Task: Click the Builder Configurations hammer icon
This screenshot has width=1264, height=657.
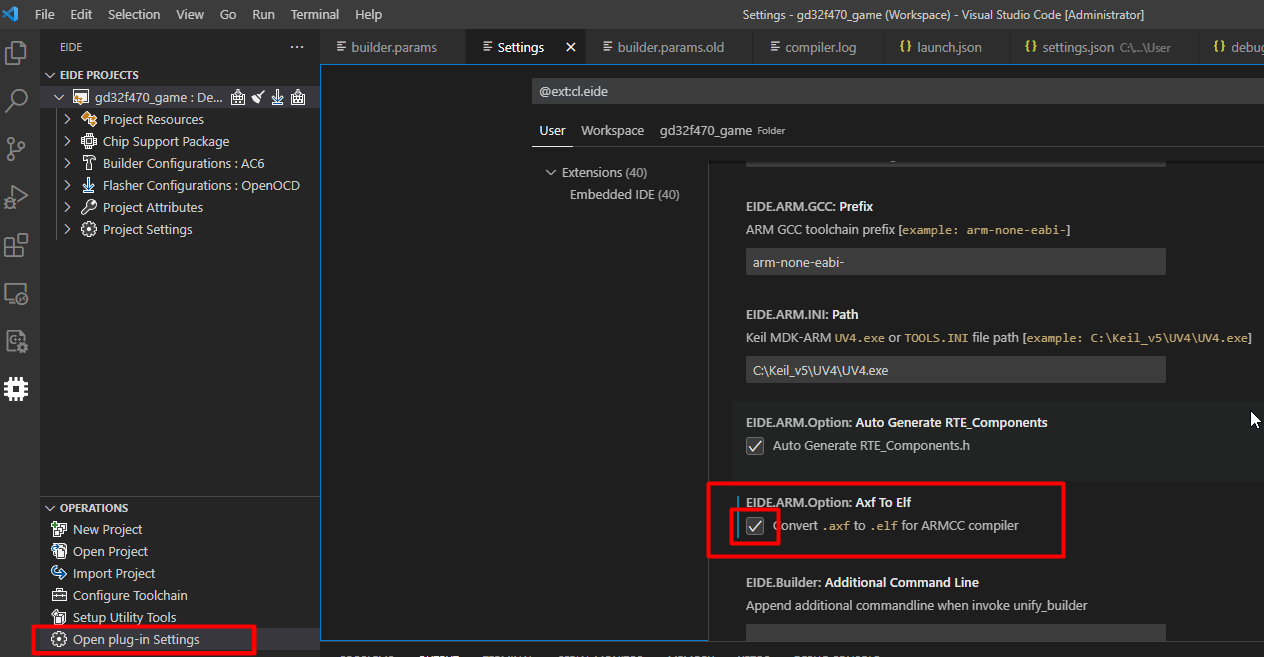Action: [89, 163]
